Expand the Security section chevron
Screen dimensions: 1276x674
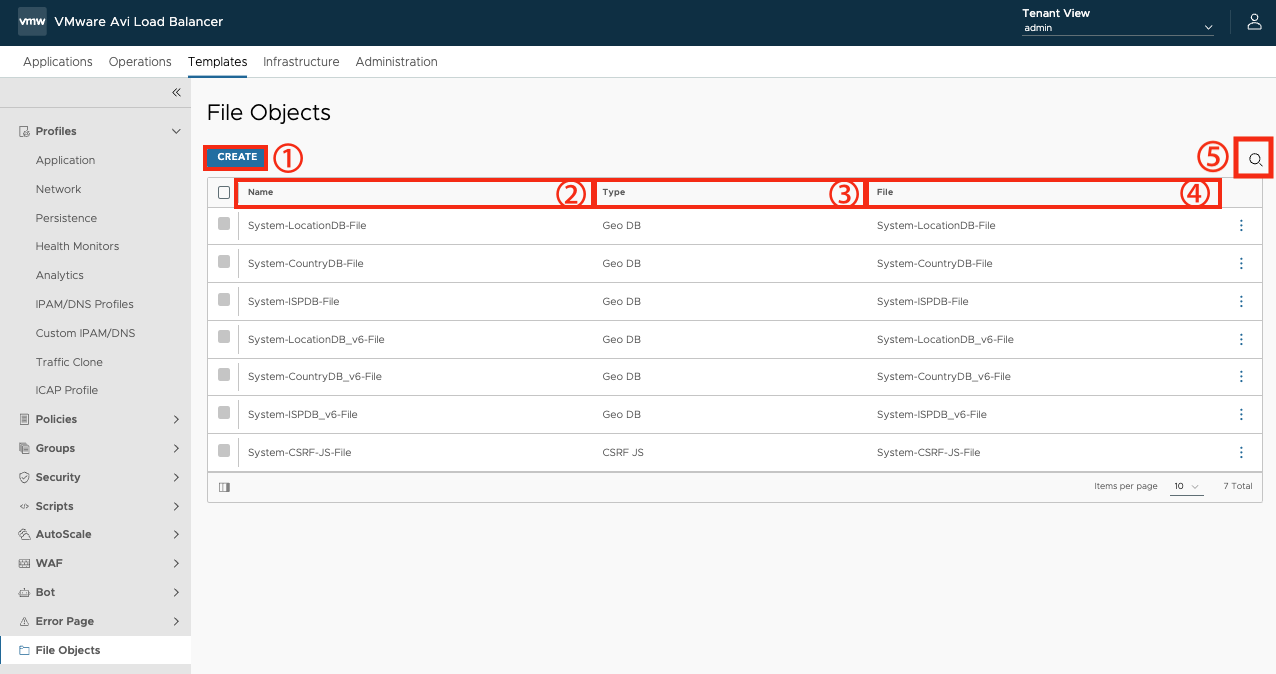pos(176,478)
